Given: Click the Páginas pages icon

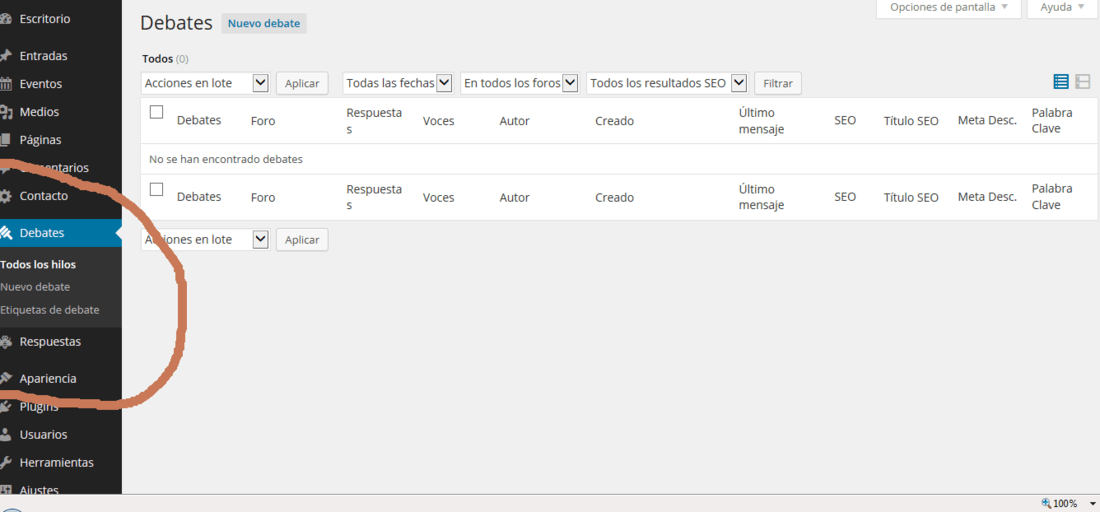Looking at the screenshot, I should tap(6, 140).
